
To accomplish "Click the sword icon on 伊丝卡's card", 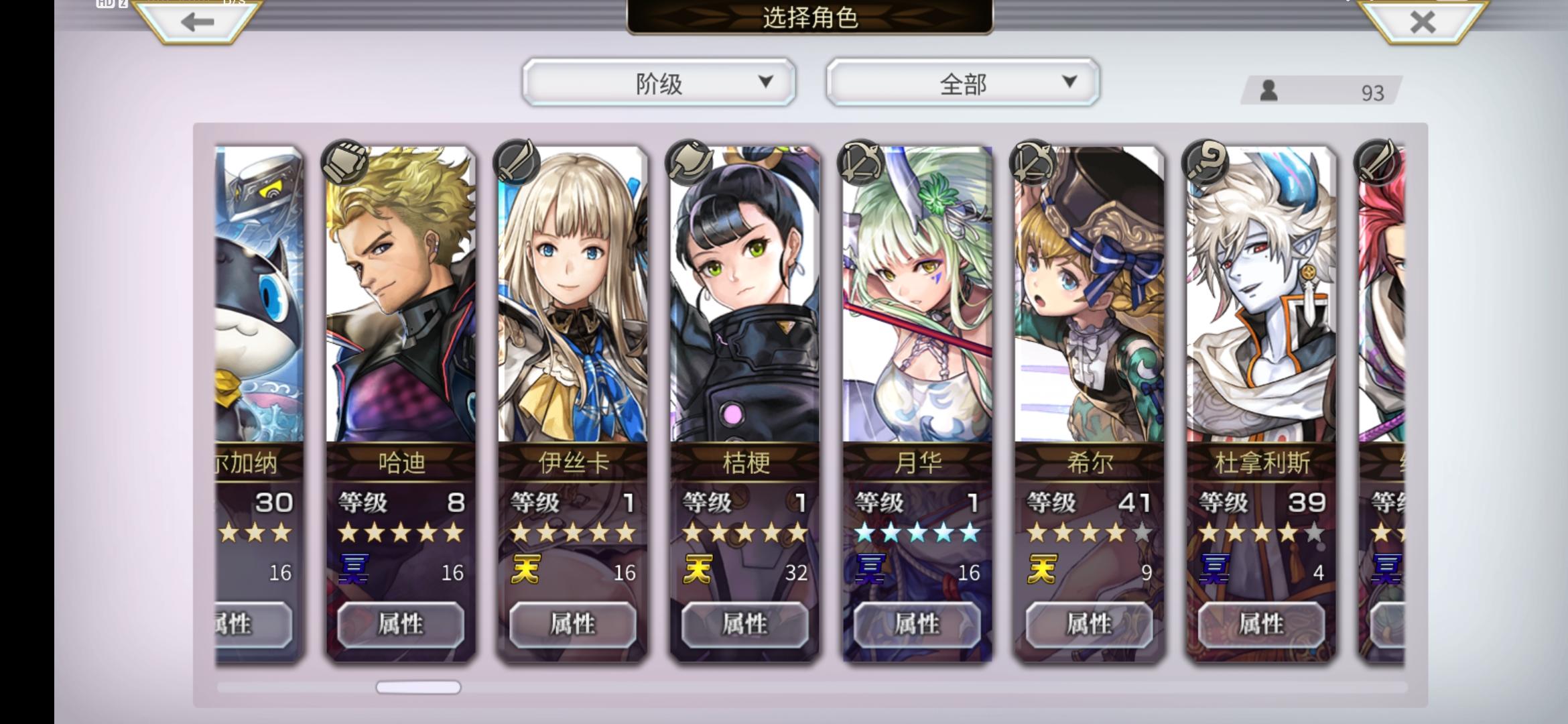I will (x=516, y=162).
